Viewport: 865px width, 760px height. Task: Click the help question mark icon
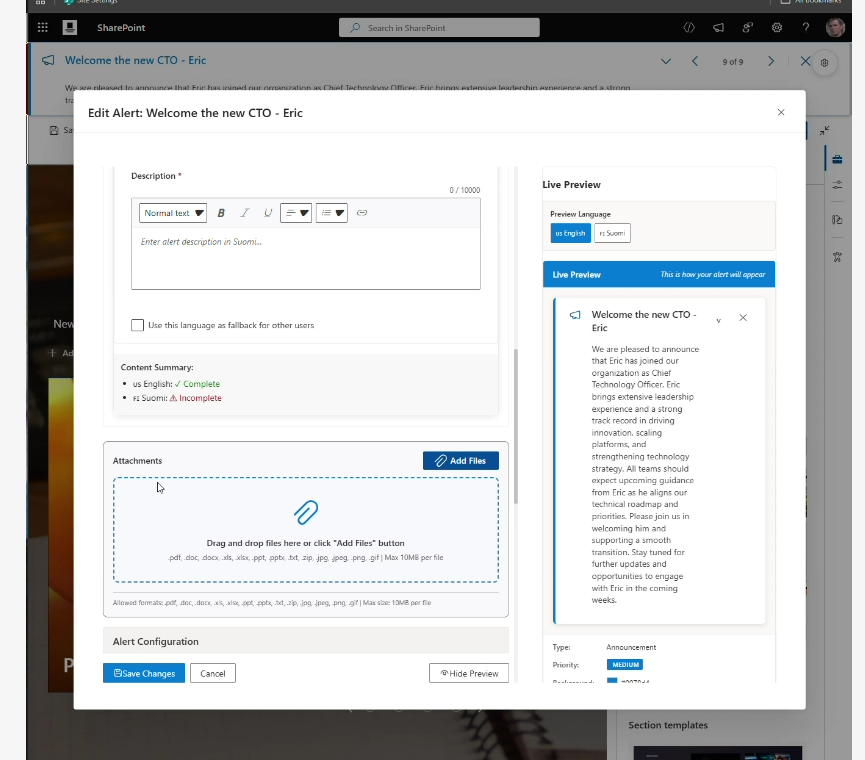click(806, 27)
